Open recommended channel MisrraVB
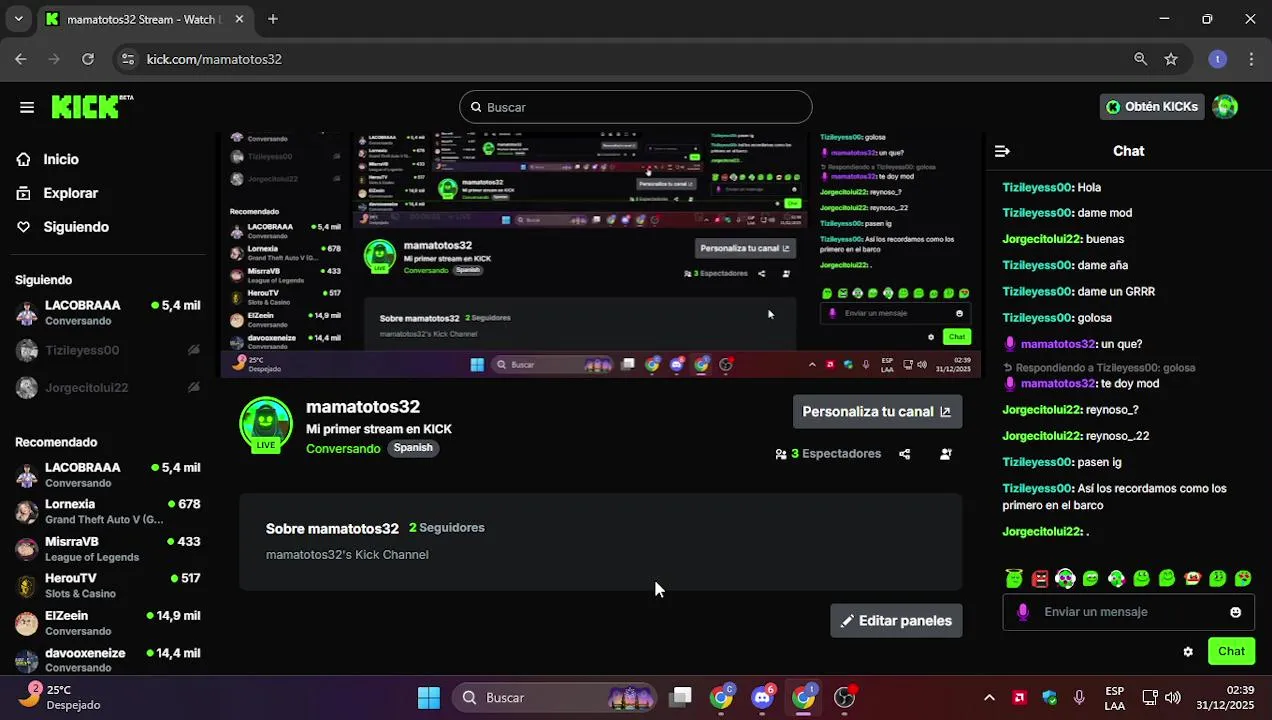Image resolution: width=1272 pixels, height=720 pixels. click(108, 549)
